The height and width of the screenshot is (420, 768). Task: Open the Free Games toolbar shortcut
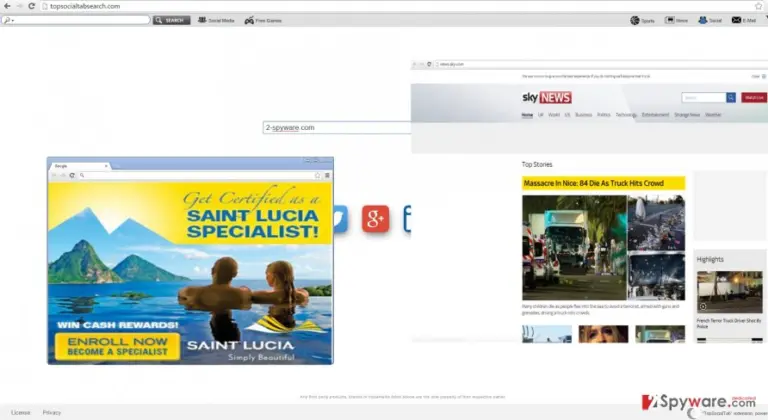pyautogui.click(x=263, y=20)
